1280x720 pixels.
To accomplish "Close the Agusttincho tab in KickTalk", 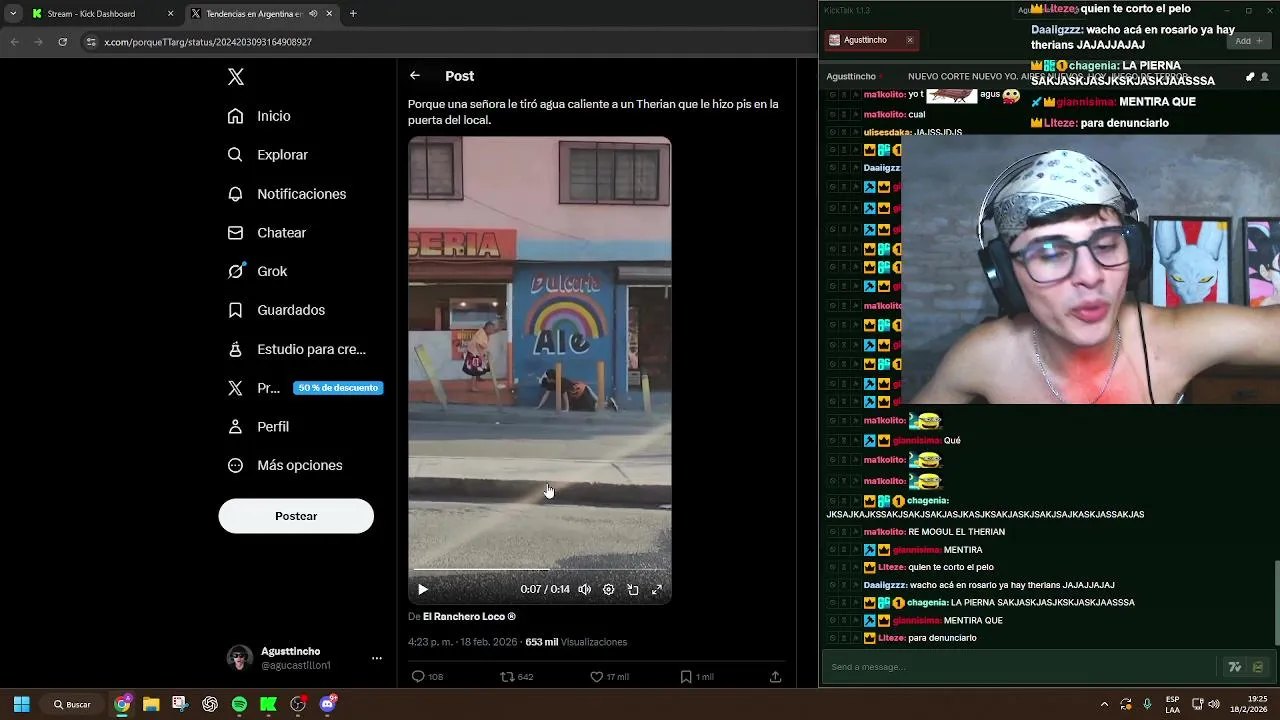I will 910,40.
